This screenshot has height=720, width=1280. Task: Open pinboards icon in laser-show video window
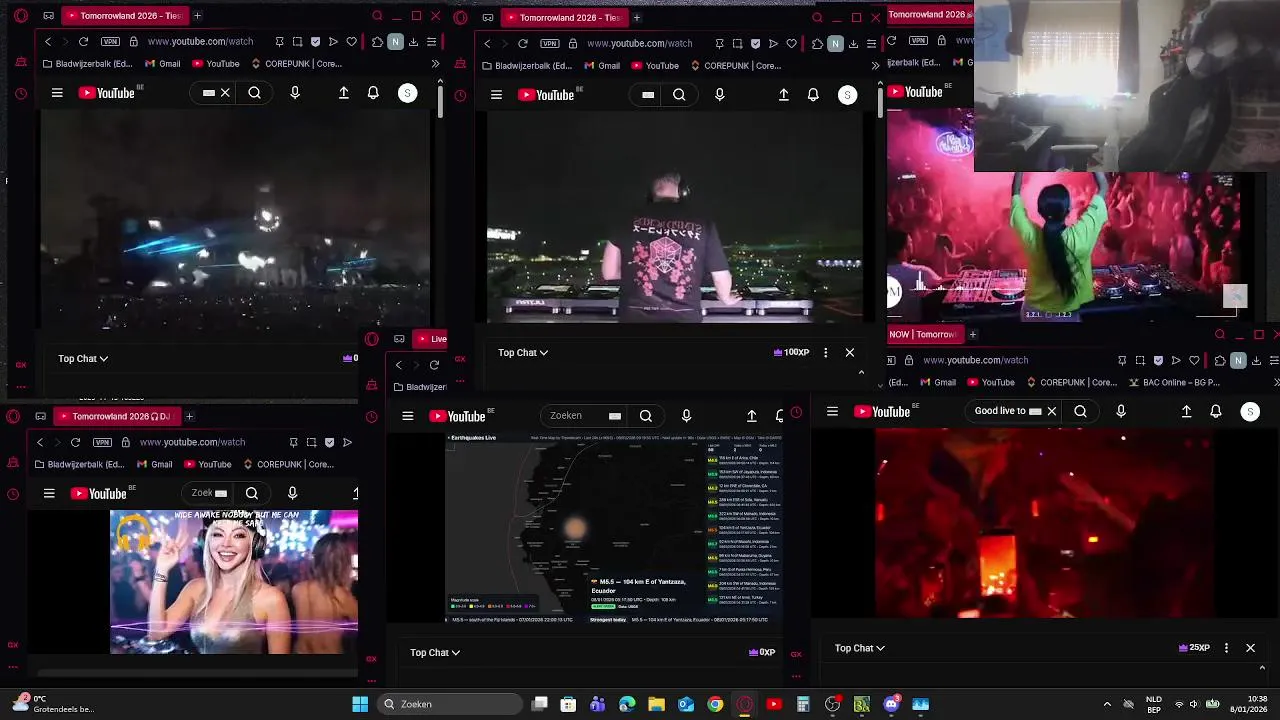(x=280, y=42)
